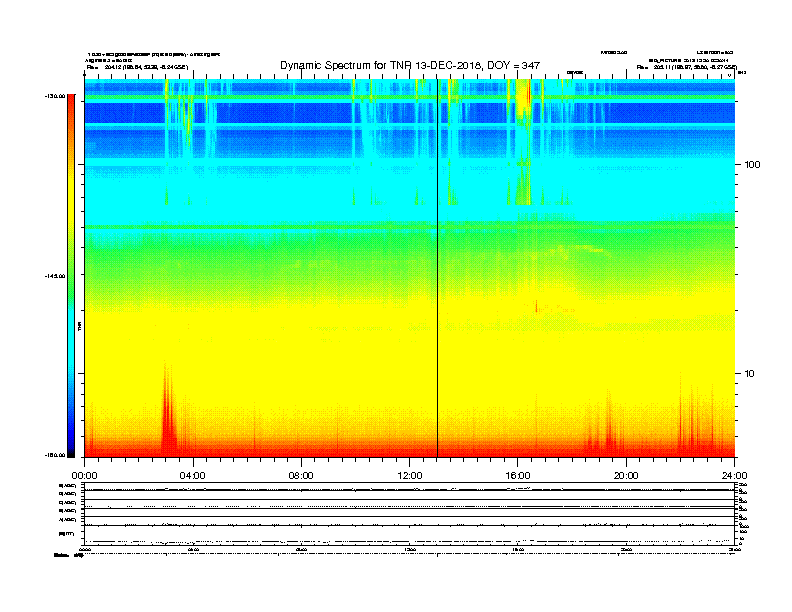Click the "00:00" time axis label

84,476
